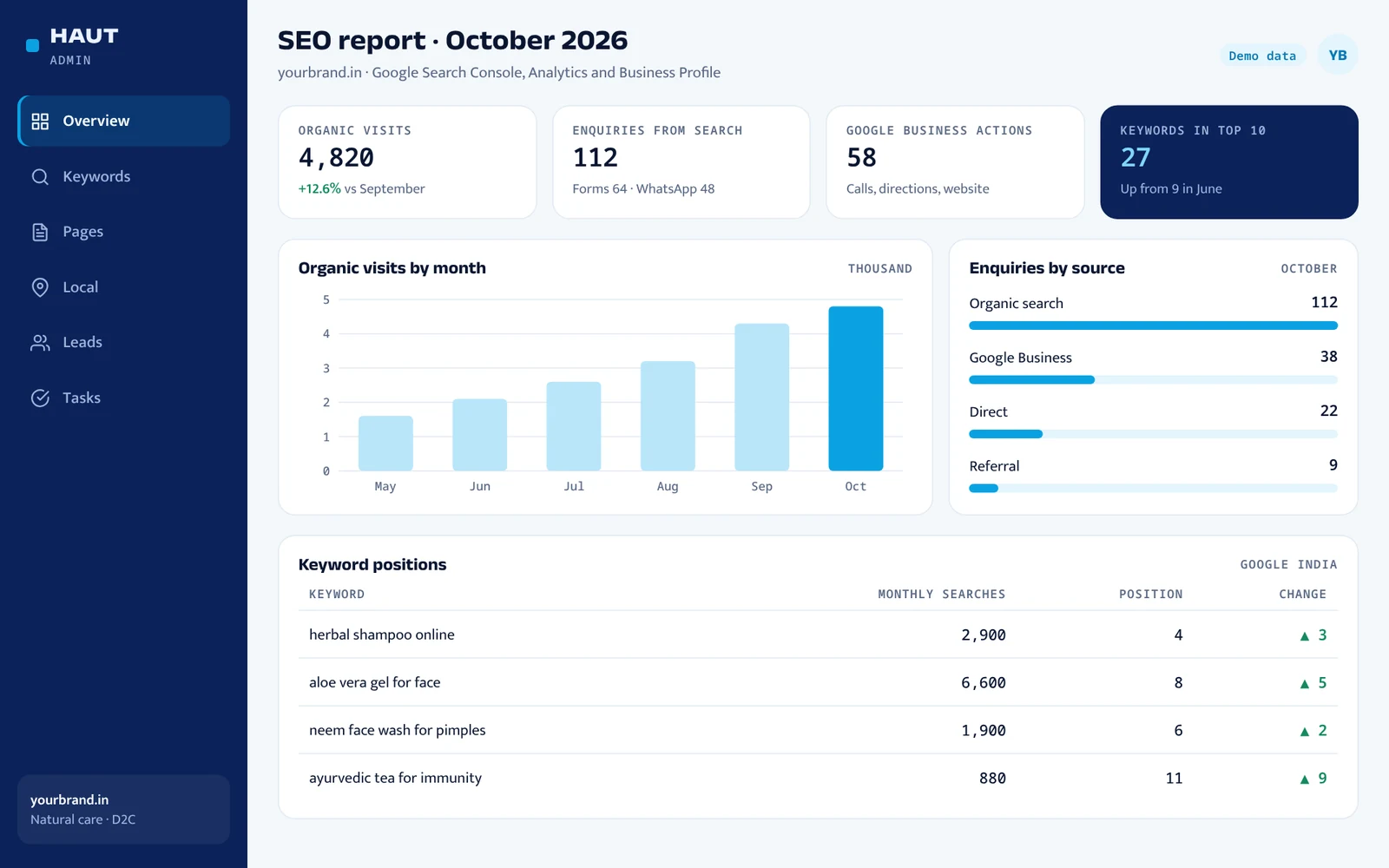
Task: Click position 11 for ayurvedic tea
Action: coord(1174,779)
